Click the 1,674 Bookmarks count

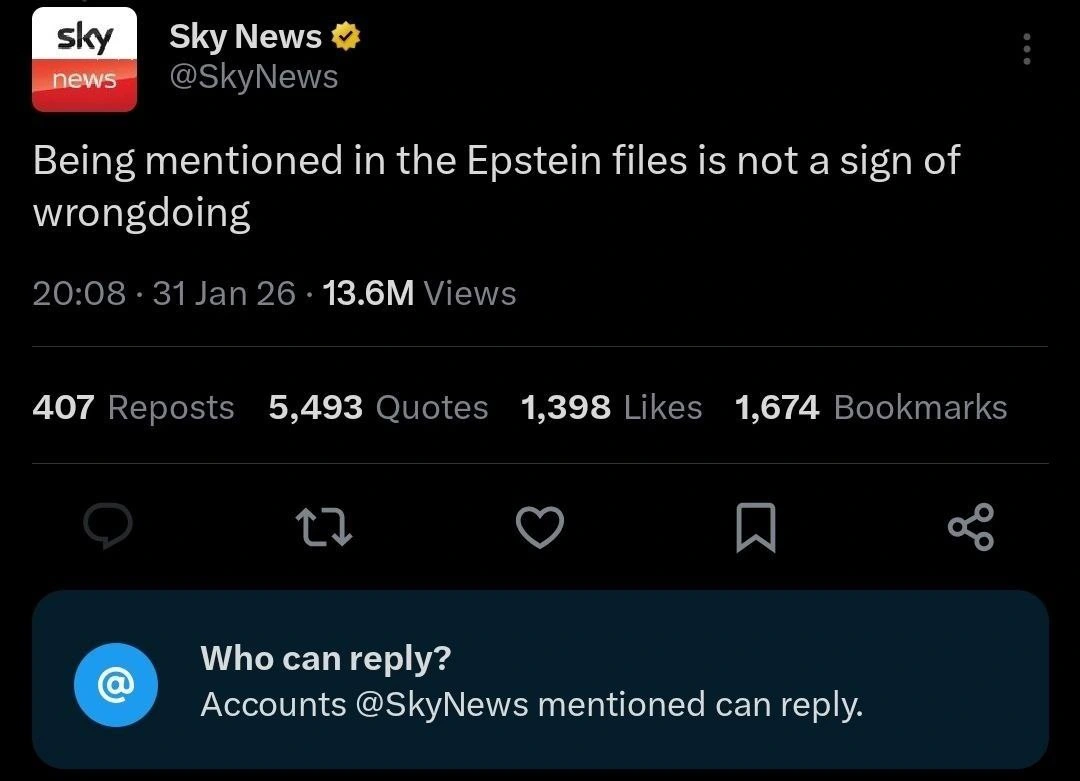(x=870, y=407)
